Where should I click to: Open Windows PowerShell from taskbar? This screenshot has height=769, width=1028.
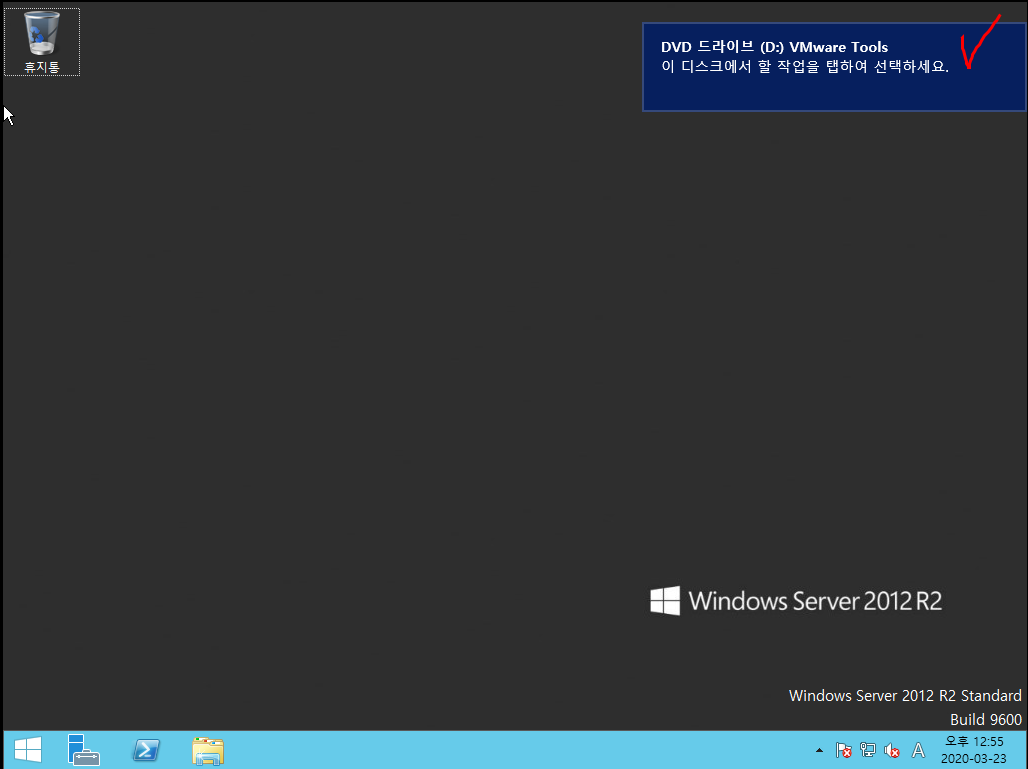[146, 749]
